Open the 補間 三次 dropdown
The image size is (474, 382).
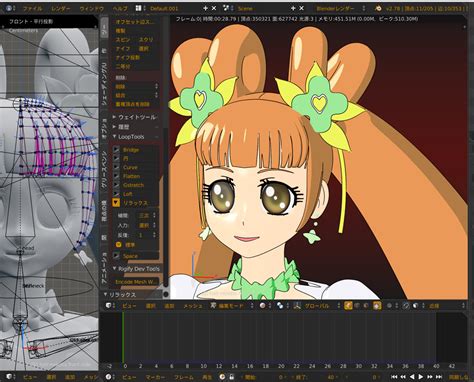[x=146, y=216]
